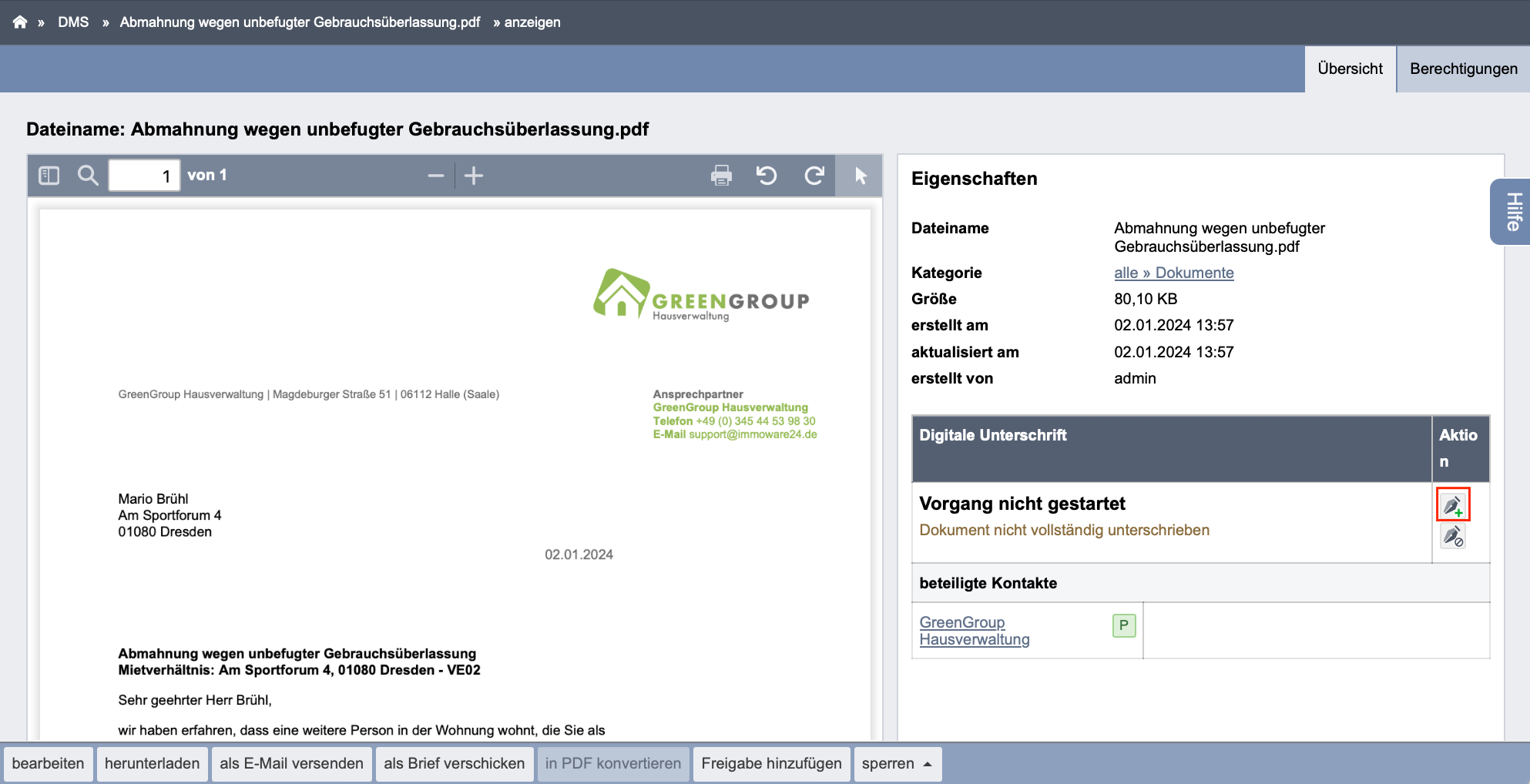
Task: Click Freigabe hinzufügen button
Action: [x=771, y=763]
